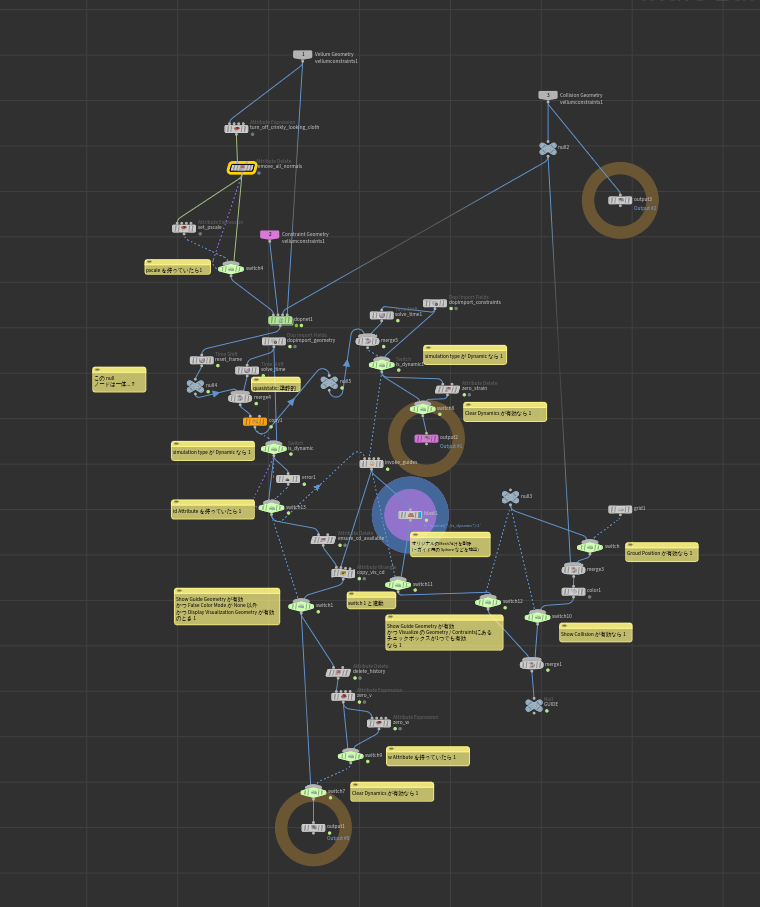Select the turn_off_crinkly_looking_cloth node
760x907 pixels.
tap(237, 128)
